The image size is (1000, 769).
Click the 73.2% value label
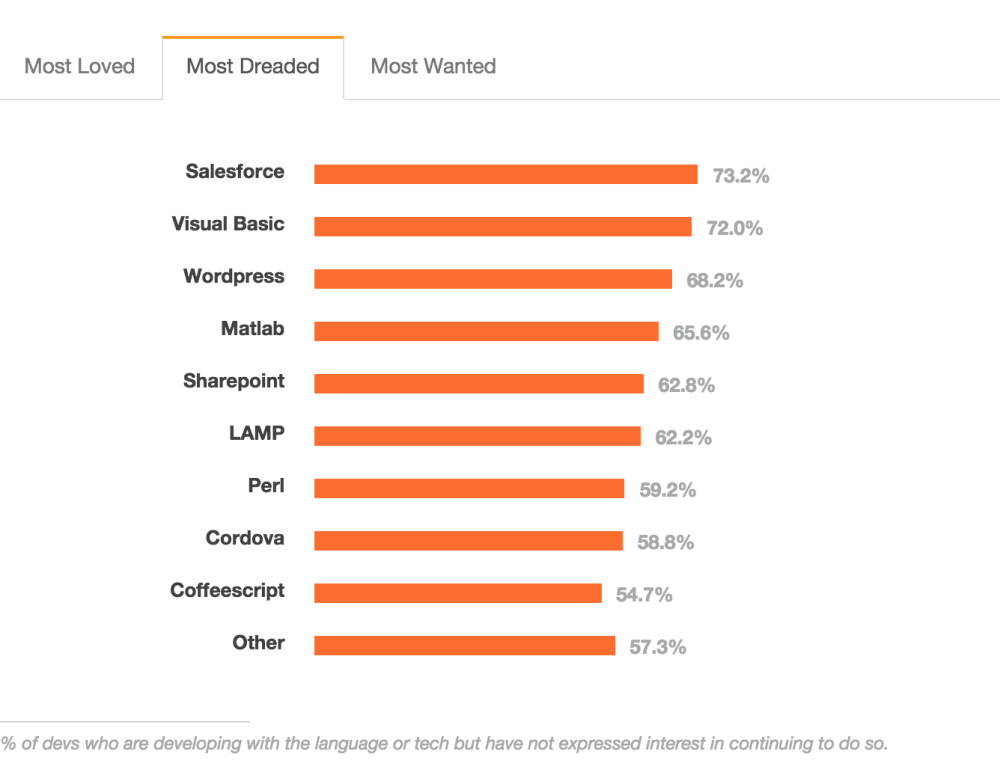coord(740,175)
